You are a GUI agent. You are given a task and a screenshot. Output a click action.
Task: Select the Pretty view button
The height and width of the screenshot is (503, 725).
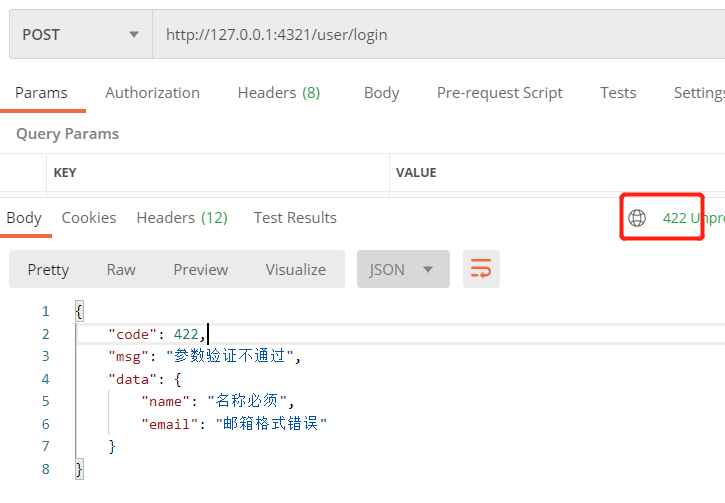pos(48,270)
